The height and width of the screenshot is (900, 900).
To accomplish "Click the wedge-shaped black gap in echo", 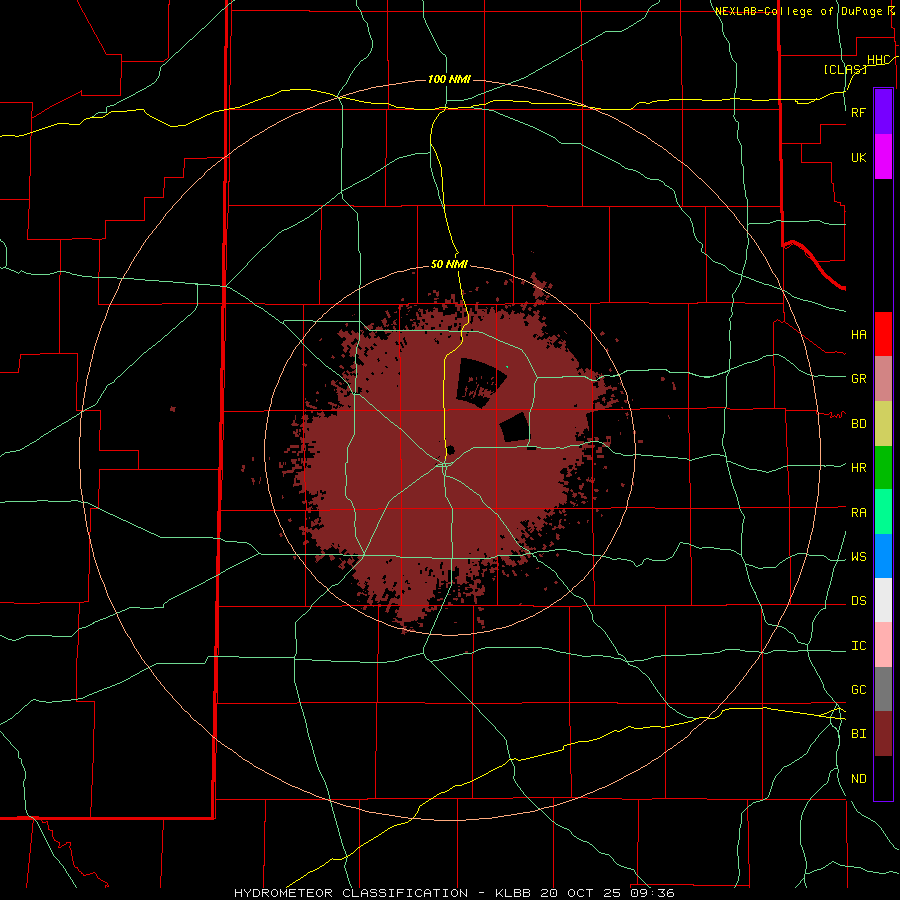I will pos(480,382).
